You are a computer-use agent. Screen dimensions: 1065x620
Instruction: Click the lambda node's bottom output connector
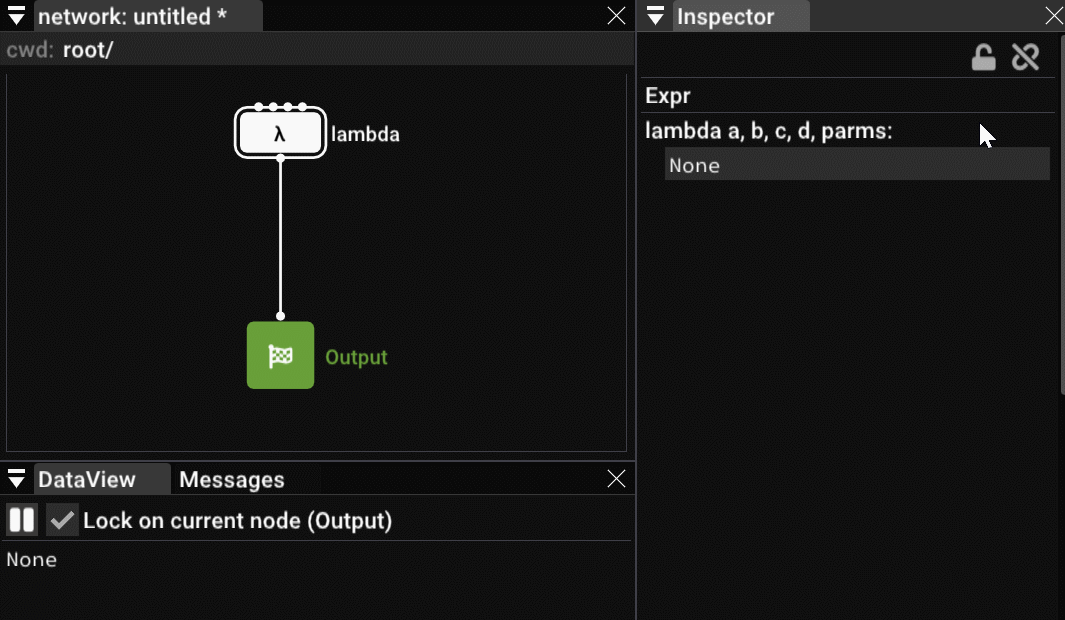tap(280, 158)
